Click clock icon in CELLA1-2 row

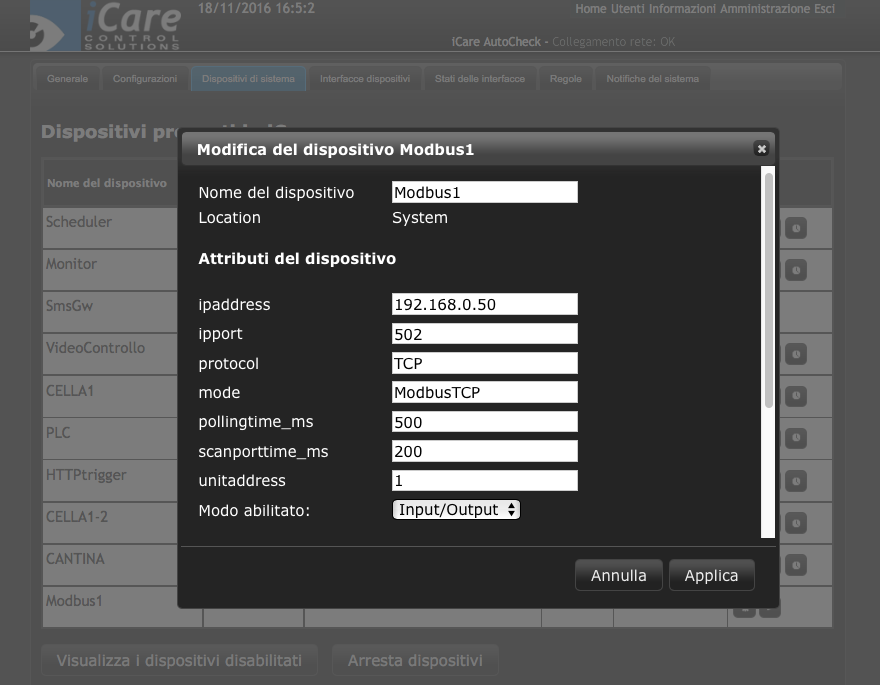click(x=796, y=523)
